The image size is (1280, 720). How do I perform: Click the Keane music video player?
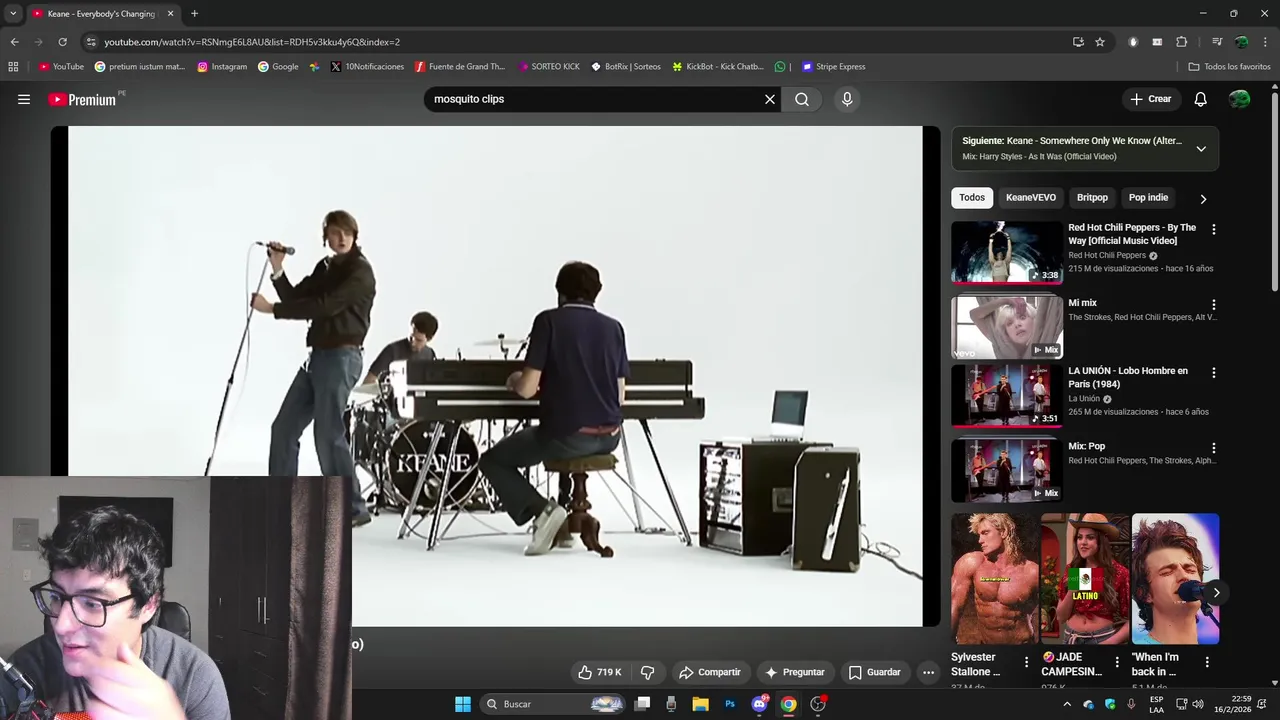[x=495, y=376]
